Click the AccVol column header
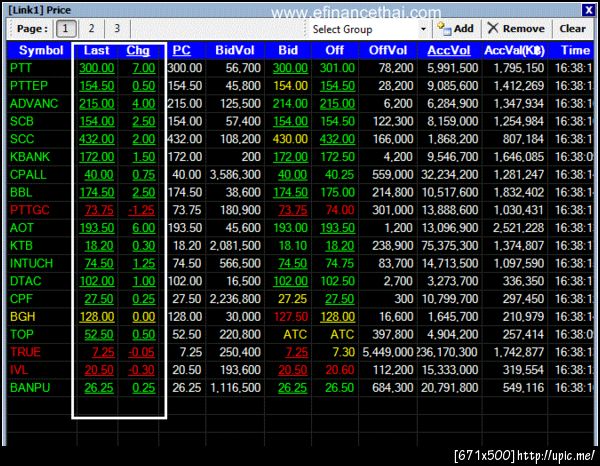This screenshot has width=600, height=466. 448,51
